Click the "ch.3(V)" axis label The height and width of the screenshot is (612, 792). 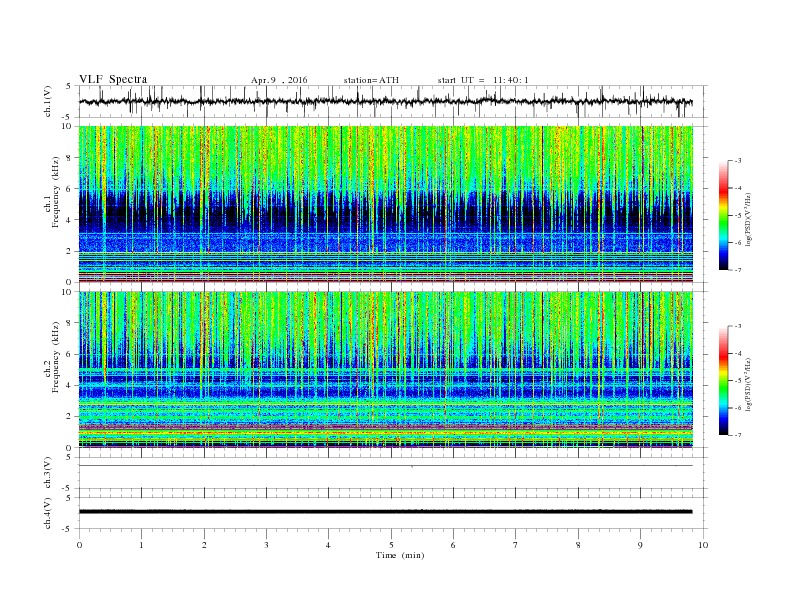48,473
